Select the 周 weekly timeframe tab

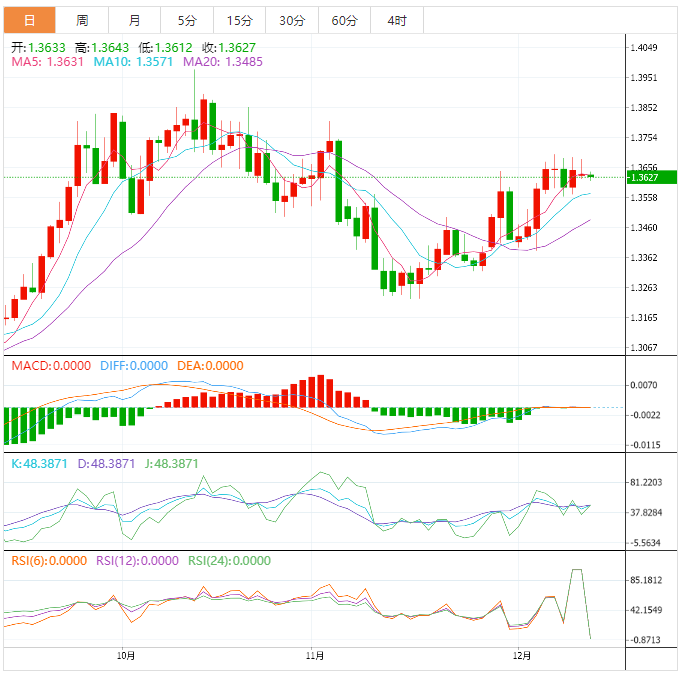tap(82, 21)
